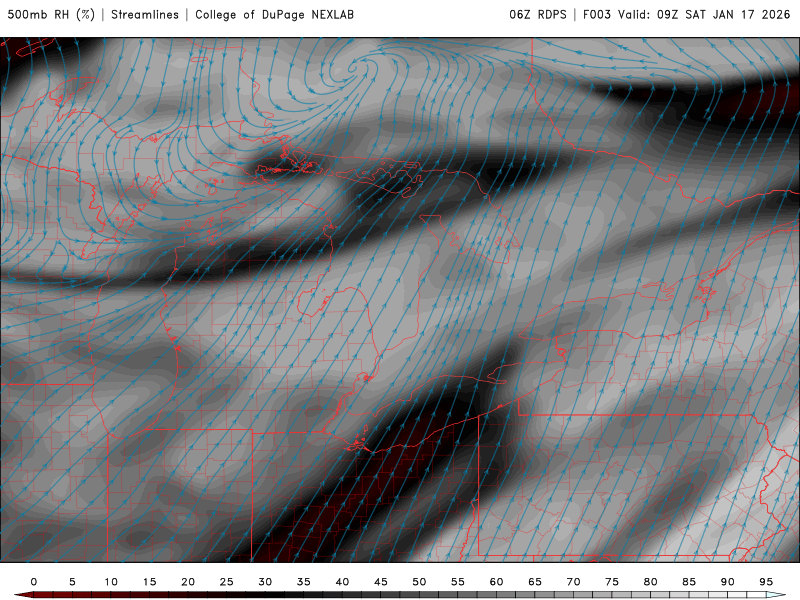This screenshot has width=800, height=600.
Task: Click the colorbar label "40"
Action: click(342, 582)
